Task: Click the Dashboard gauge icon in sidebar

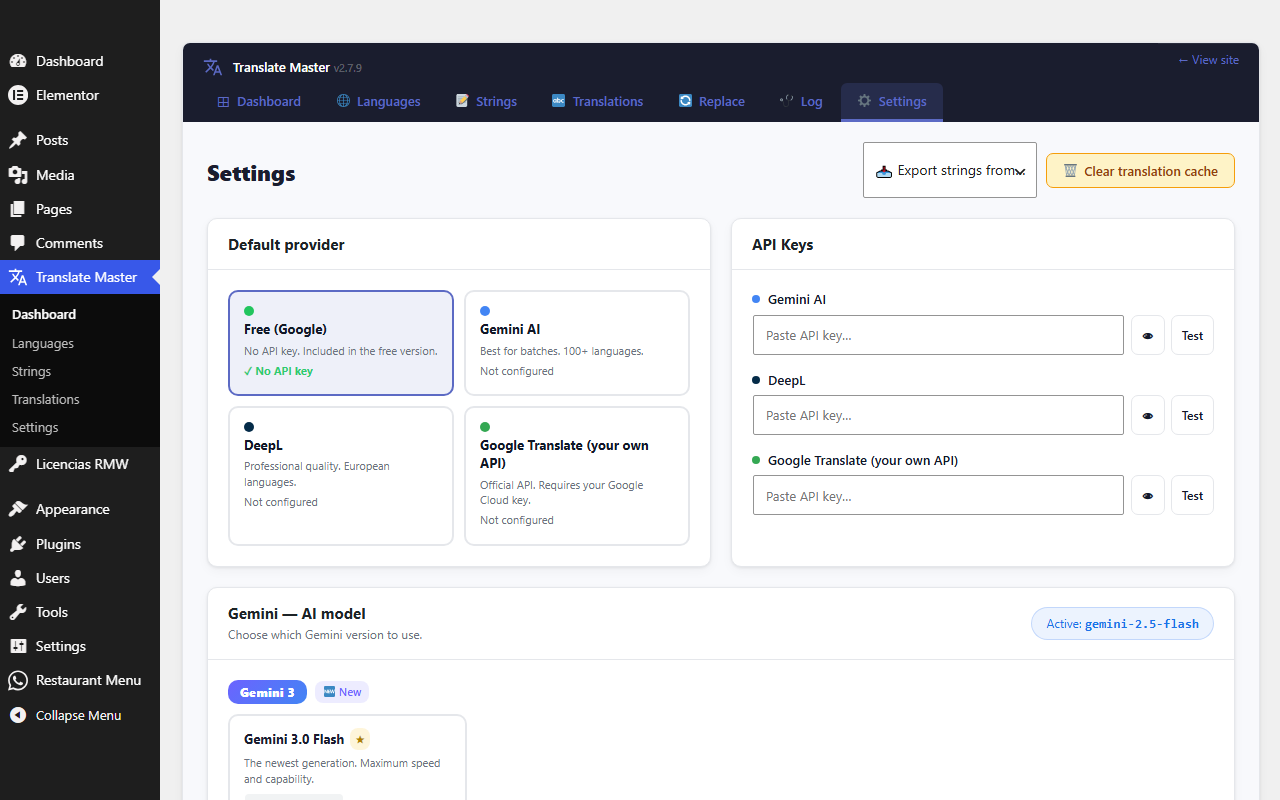Action: (18, 61)
